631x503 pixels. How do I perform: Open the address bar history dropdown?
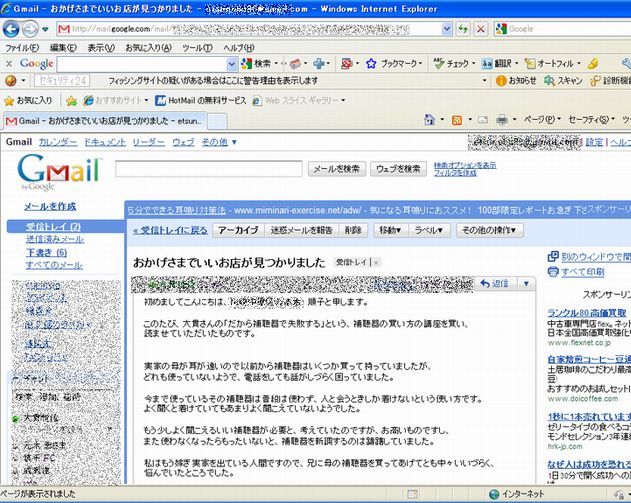point(447,29)
